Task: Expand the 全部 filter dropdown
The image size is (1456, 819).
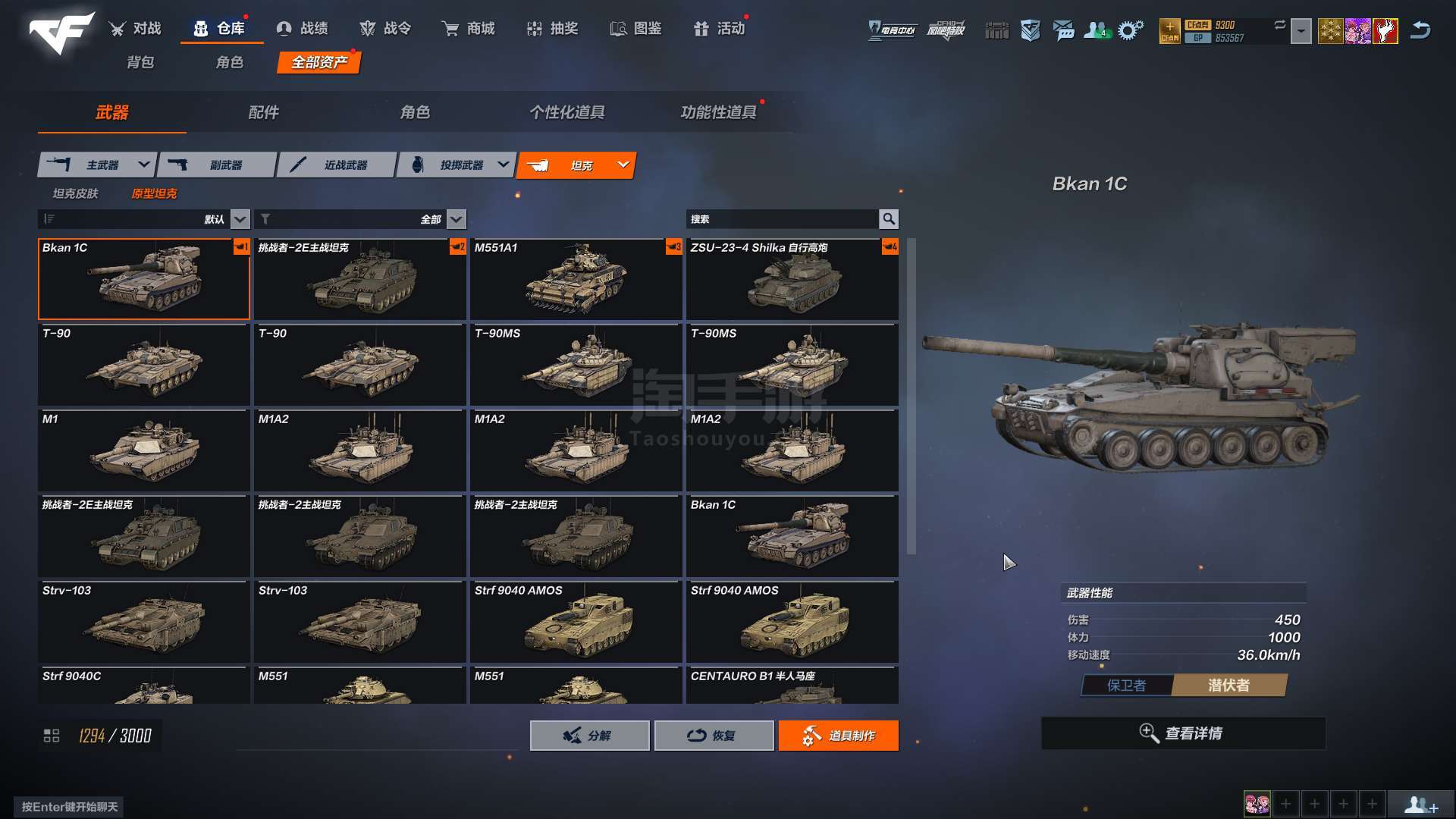Action: pos(457,219)
